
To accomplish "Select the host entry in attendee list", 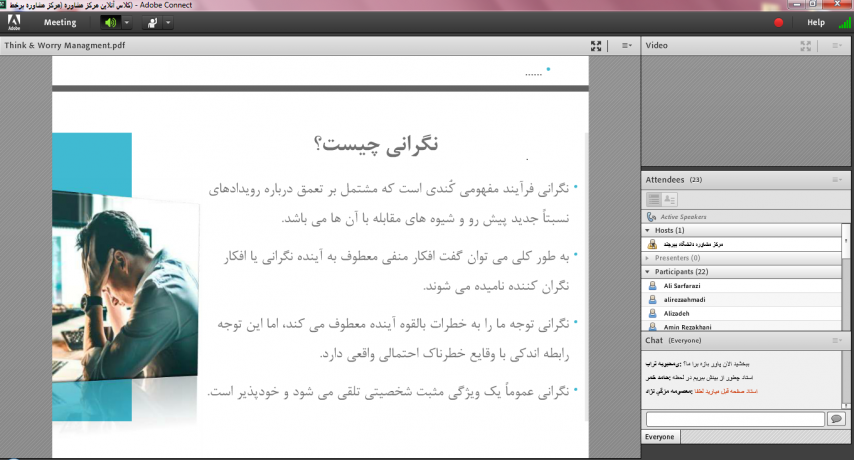I will pyautogui.click(x=742, y=244).
